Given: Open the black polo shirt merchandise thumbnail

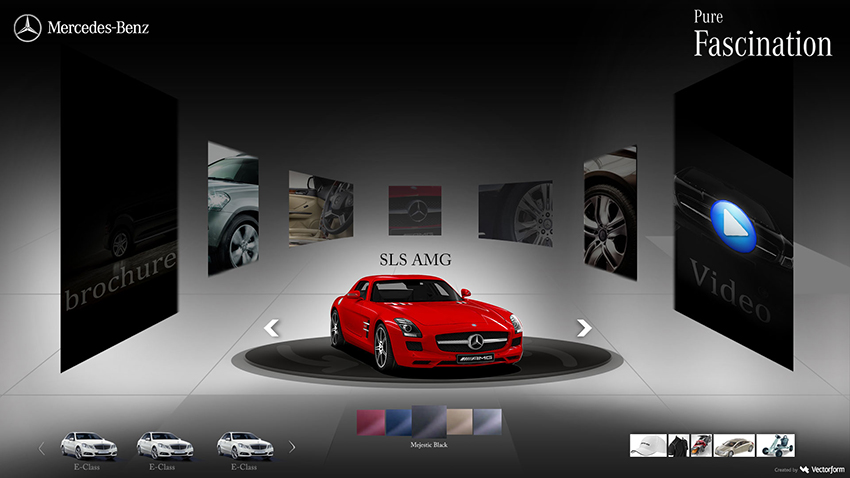Looking at the screenshot, I should pos(679,445).
